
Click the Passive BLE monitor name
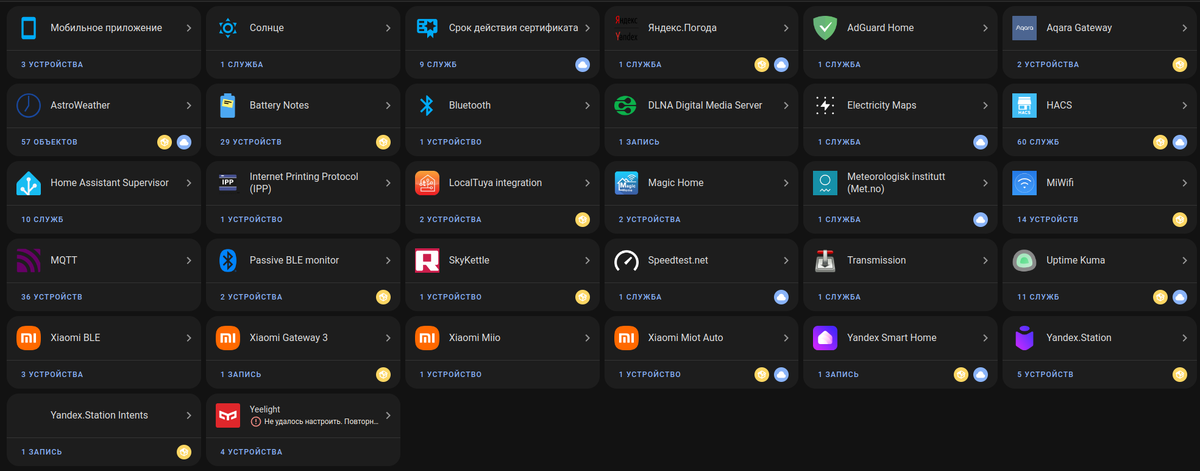pos(294,260)
